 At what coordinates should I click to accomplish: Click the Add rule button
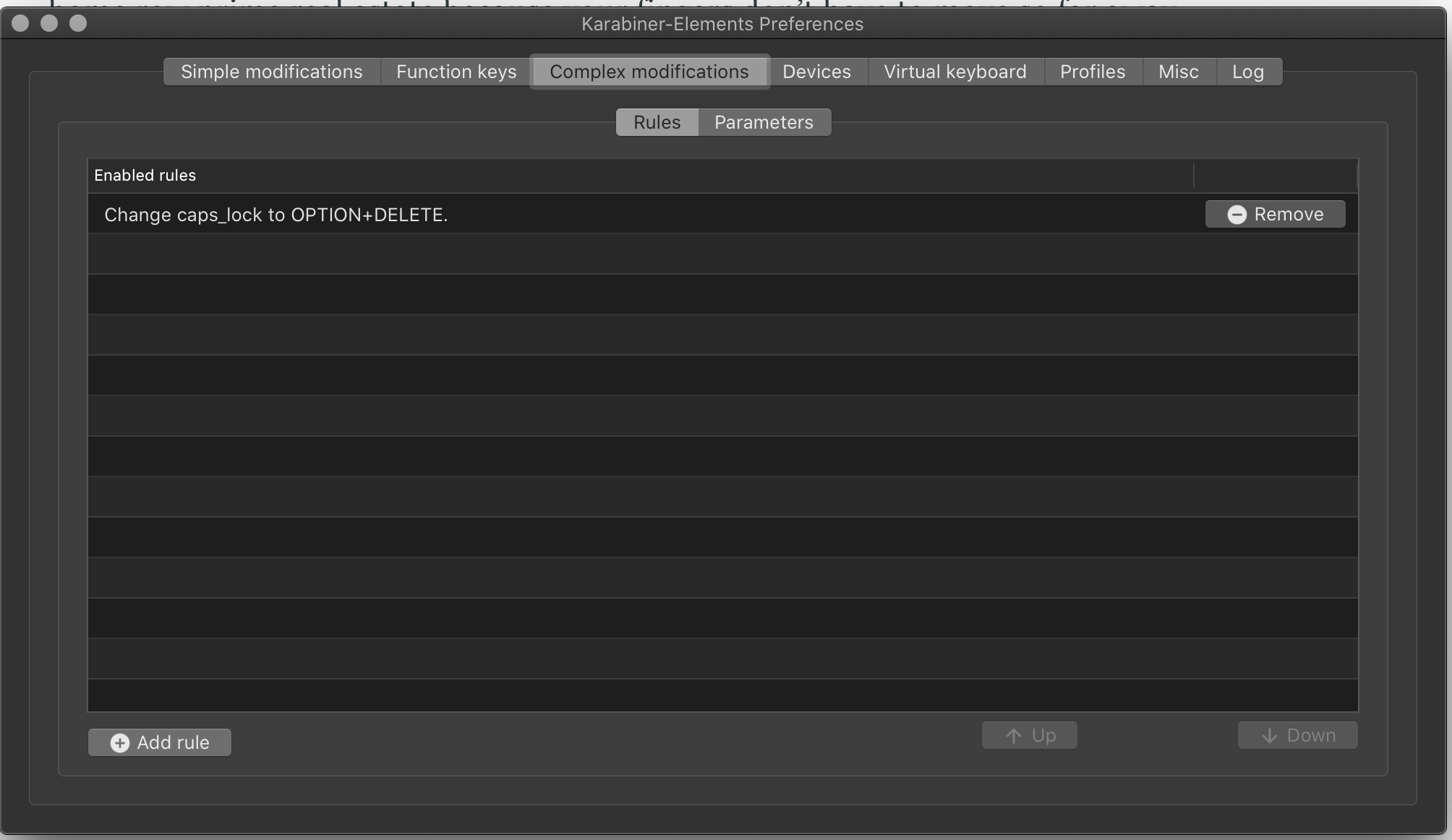[x=160, y=742]
